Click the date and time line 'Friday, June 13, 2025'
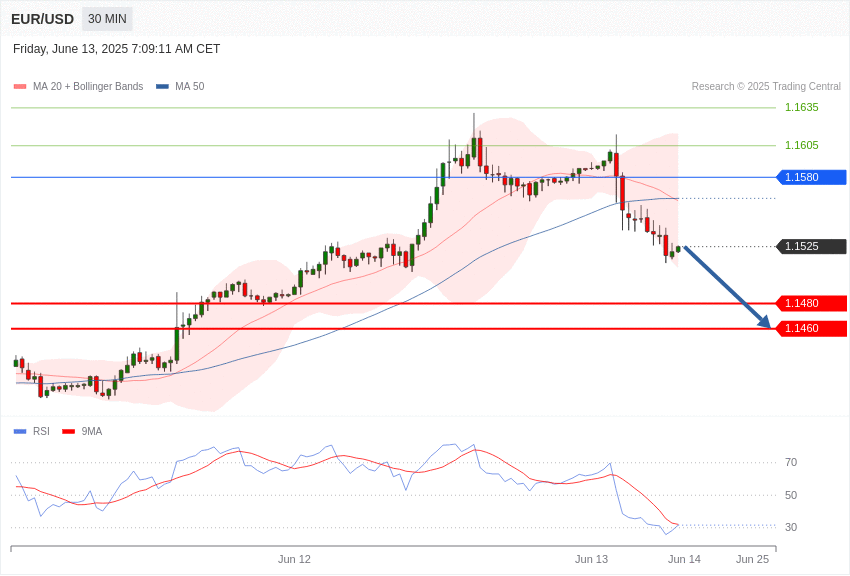This screenshot has width=850, height=576. pos(117,49)
